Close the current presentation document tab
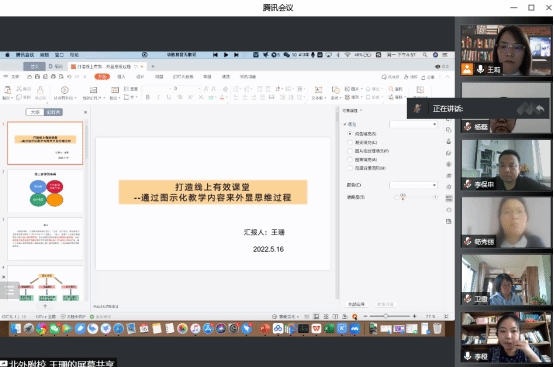The width and height of the screenshot is (554, 367). (142, 66)
